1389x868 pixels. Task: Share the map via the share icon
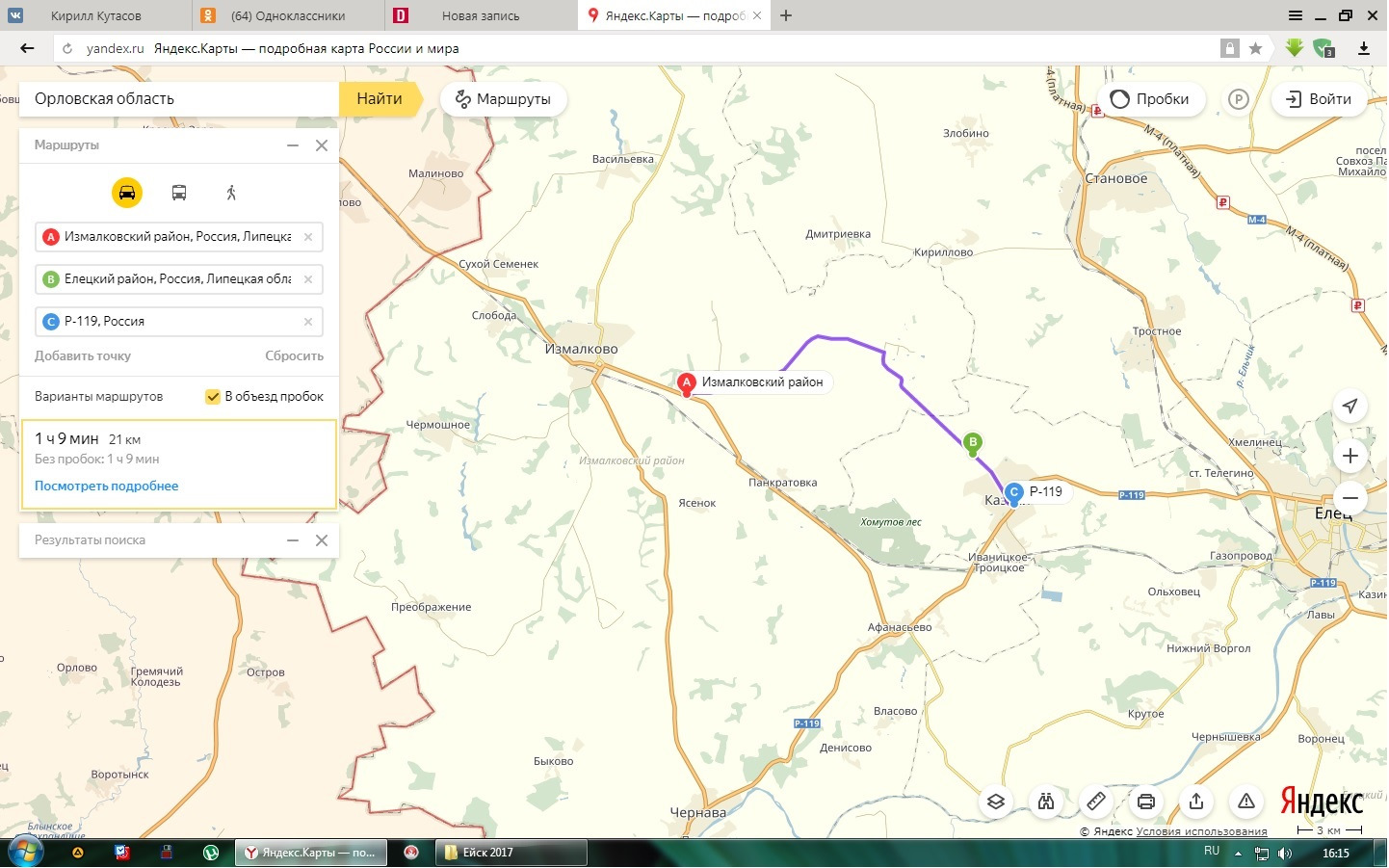[1196, 802]
